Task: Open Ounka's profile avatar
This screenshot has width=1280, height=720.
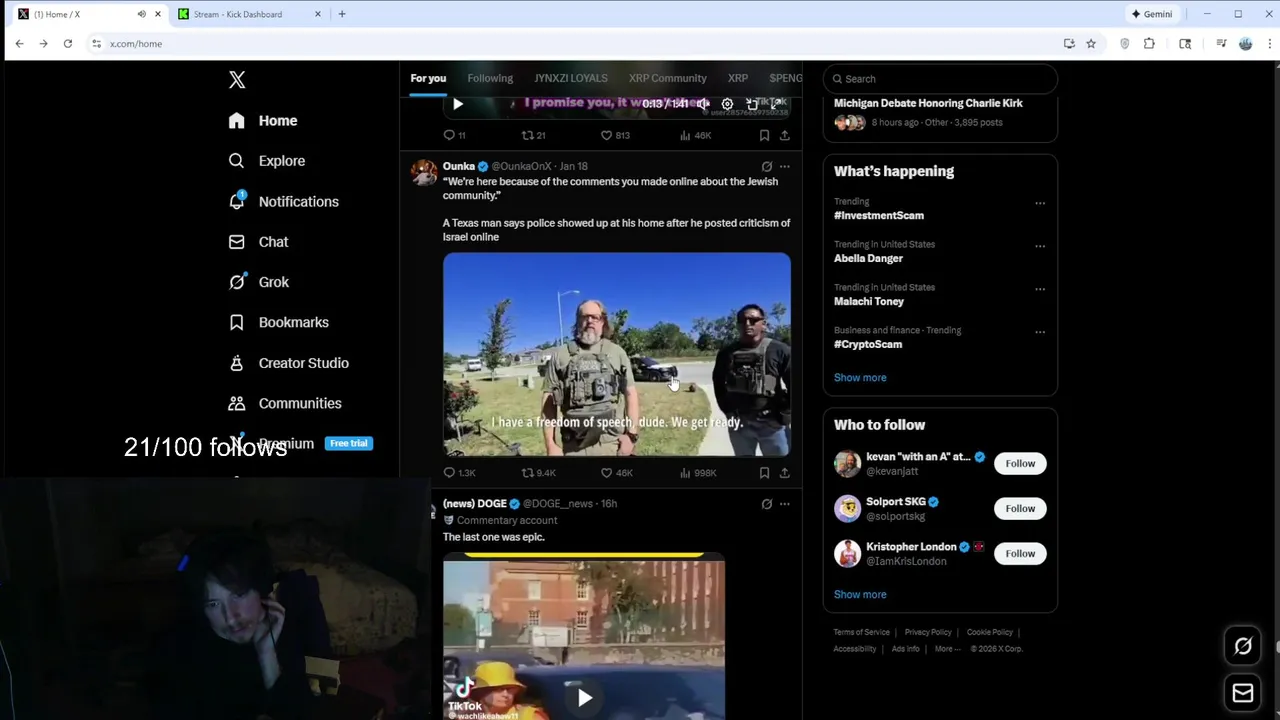Action: point(424,173)
